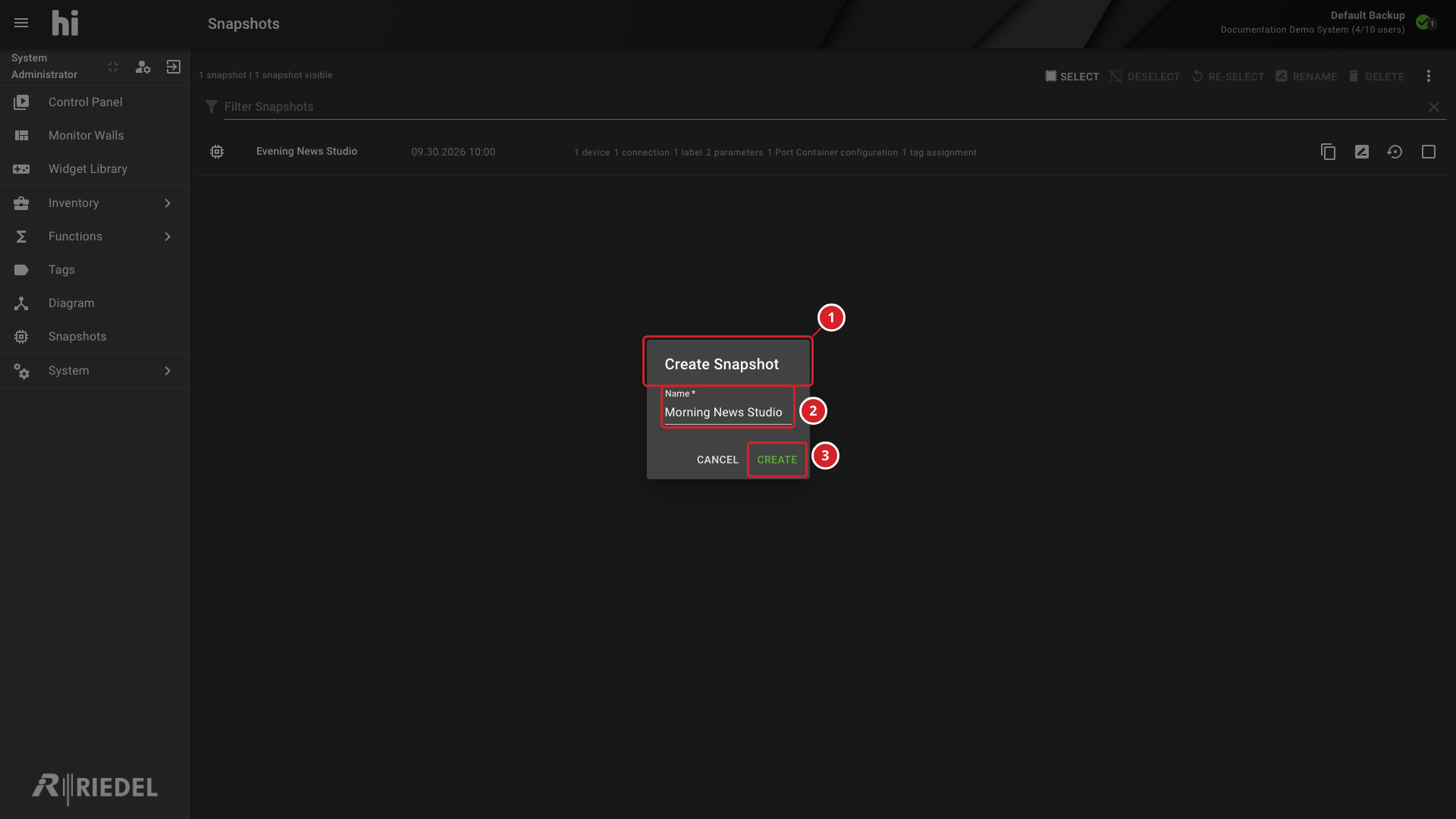Collapse sidebar with the compress icon
The width and height of the screenshot is (1456, 819).
coord(113,67)
